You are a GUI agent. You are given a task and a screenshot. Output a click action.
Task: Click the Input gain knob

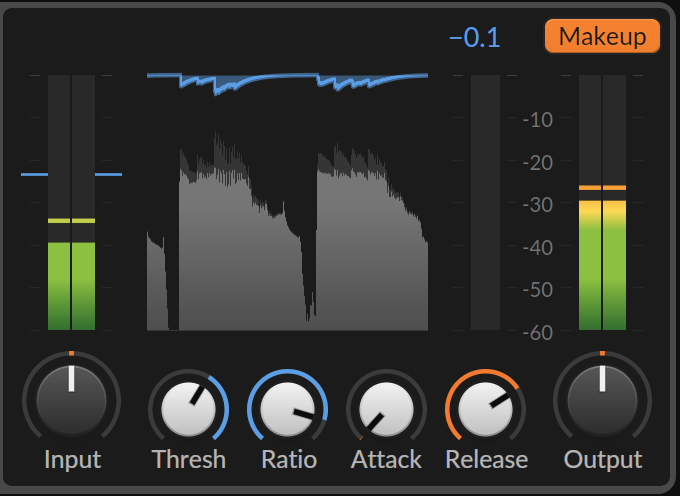tap(72, 400)
